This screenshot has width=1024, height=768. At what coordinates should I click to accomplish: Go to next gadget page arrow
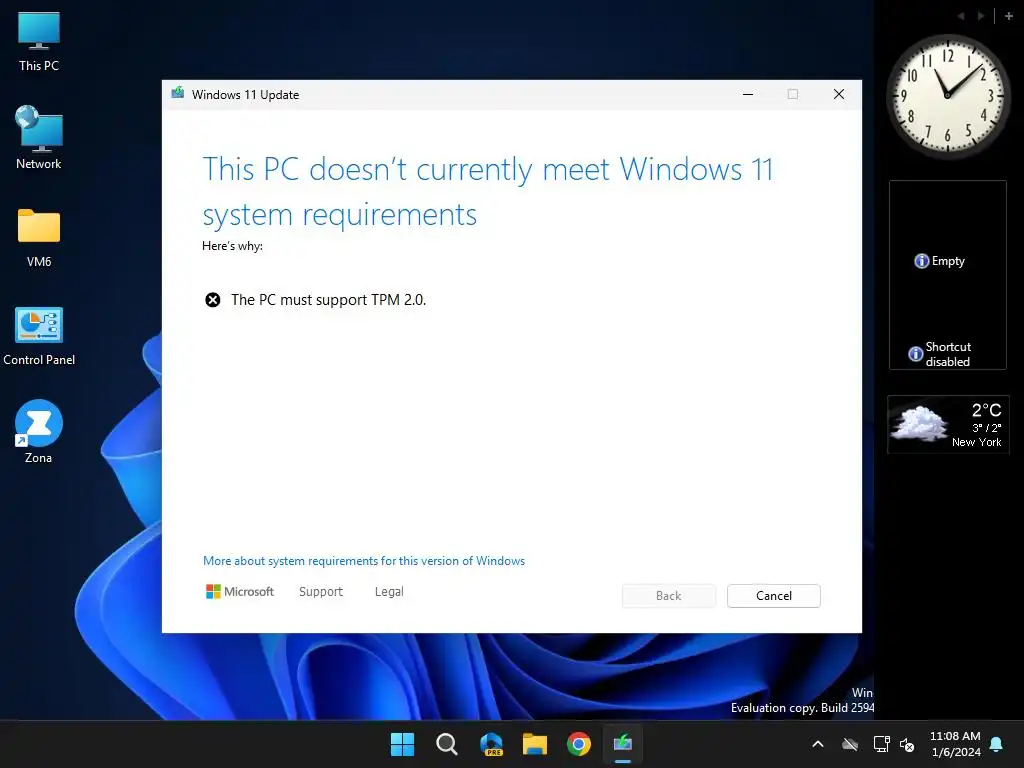click(981, 16)
